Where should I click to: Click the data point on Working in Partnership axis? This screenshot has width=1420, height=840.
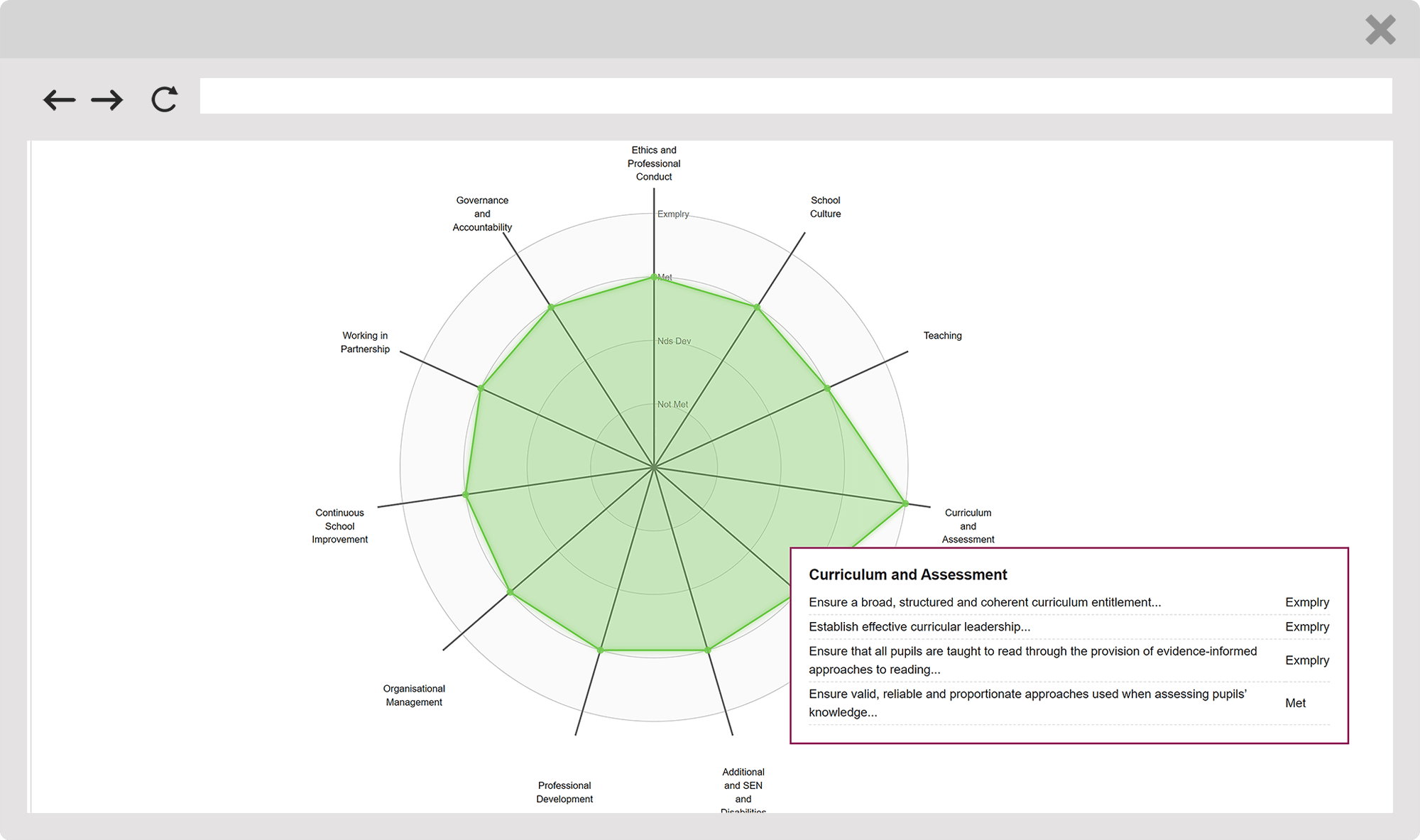pos(481,388)
